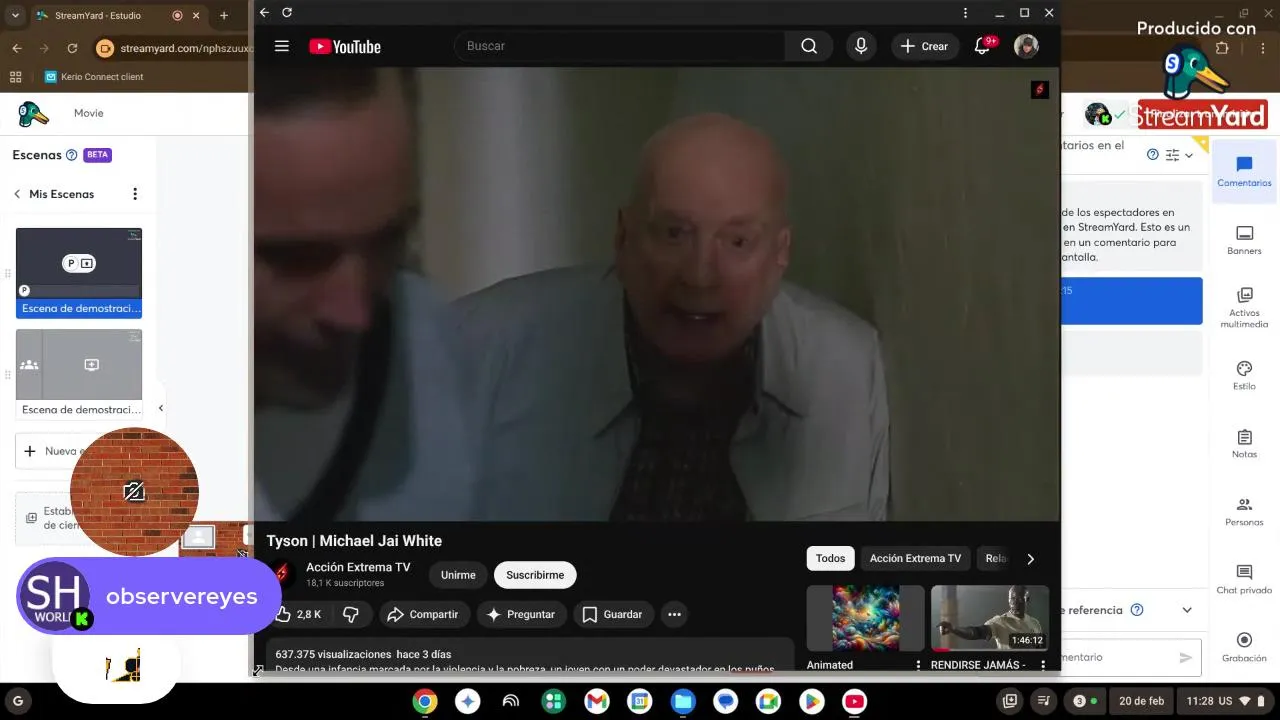Open the YouTube window three-dot menu

[965, 13]
